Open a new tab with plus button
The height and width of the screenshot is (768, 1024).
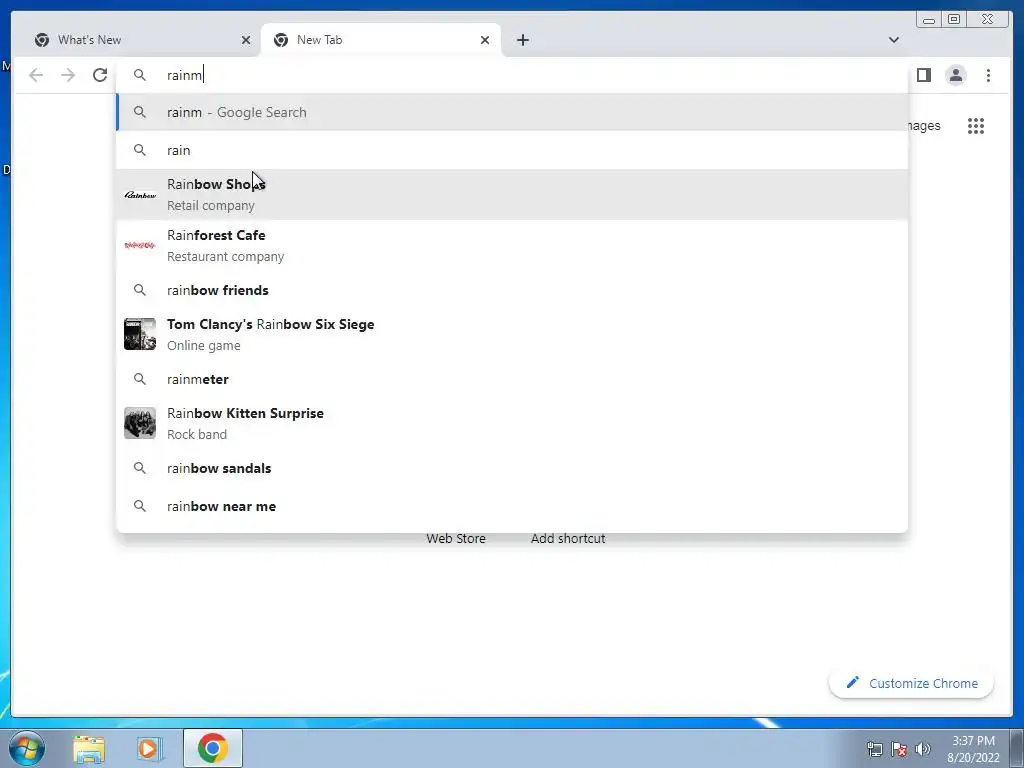tap(522, 40)
